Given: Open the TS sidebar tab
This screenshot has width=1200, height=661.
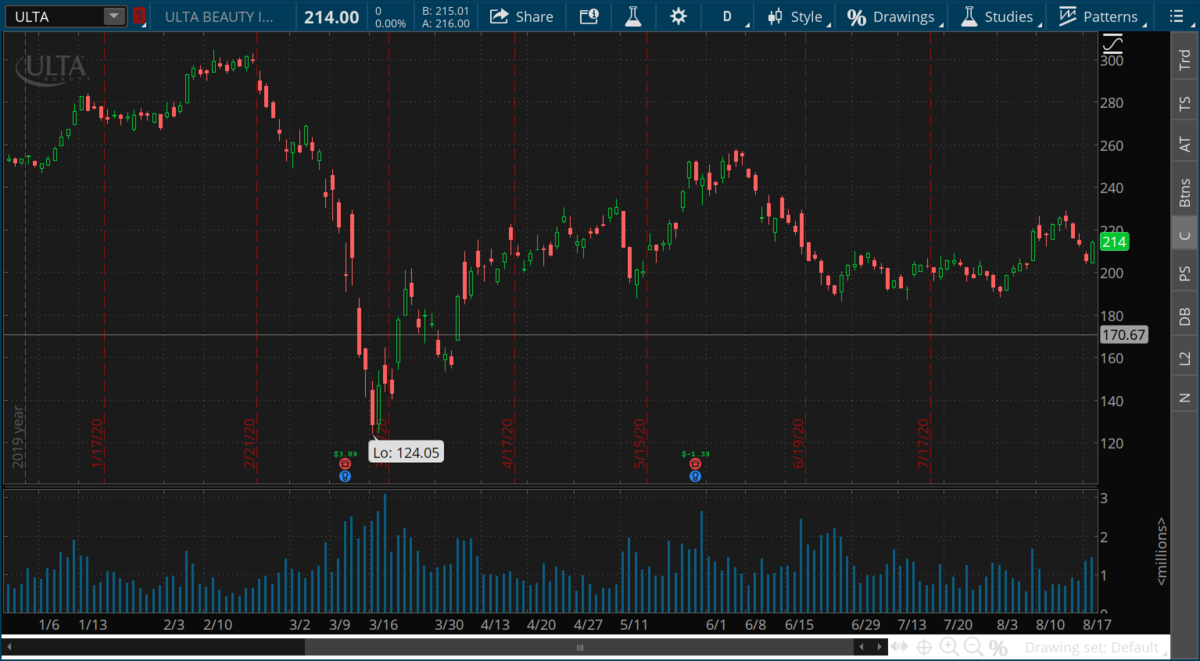Looking at the screenshot, I should click(1185, 103).
